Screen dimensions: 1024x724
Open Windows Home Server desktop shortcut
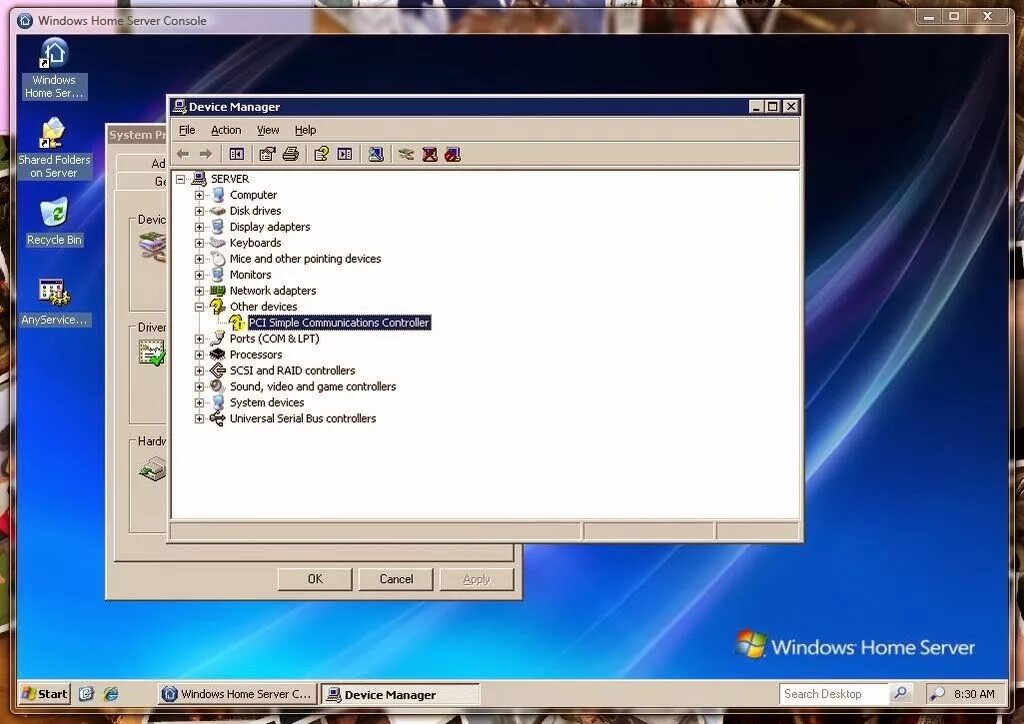[54, 69]
